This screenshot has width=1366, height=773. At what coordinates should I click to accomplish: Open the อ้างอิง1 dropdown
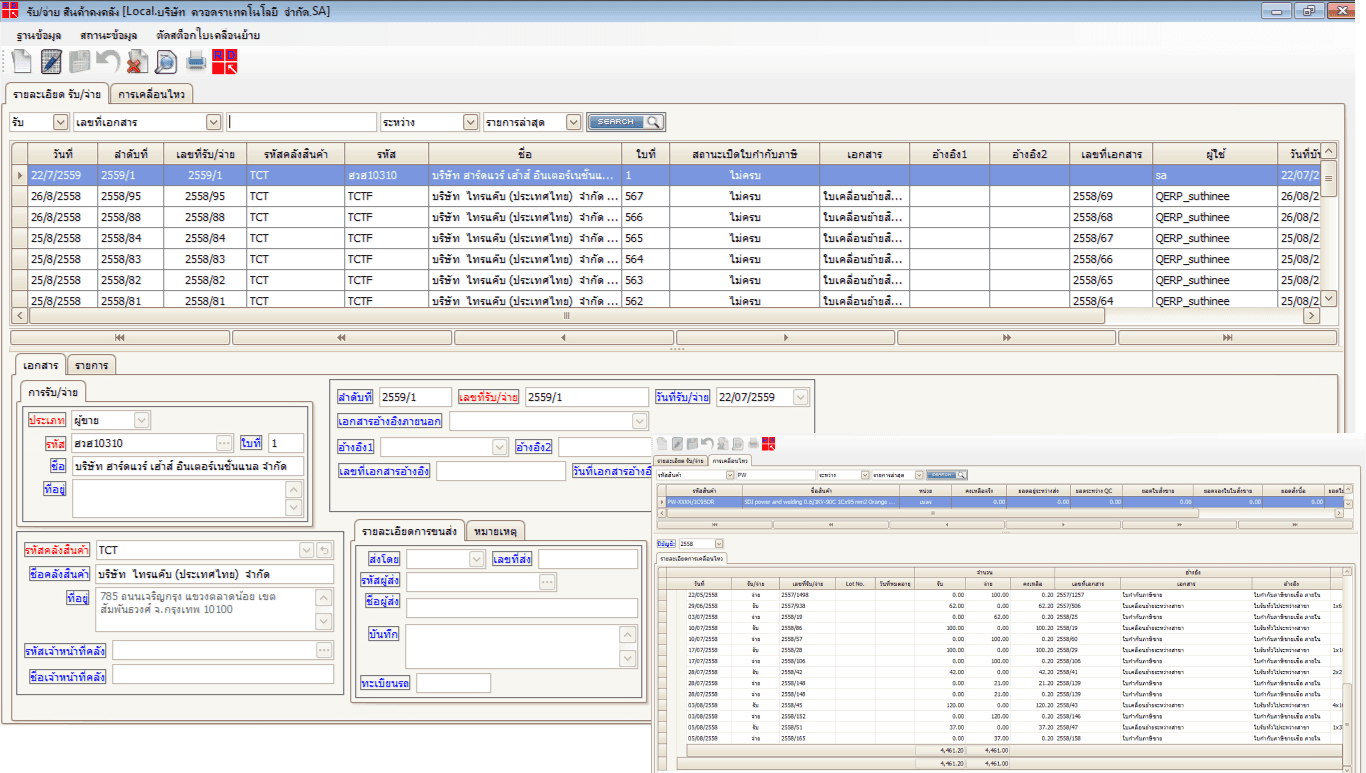(x=499, y=446)
